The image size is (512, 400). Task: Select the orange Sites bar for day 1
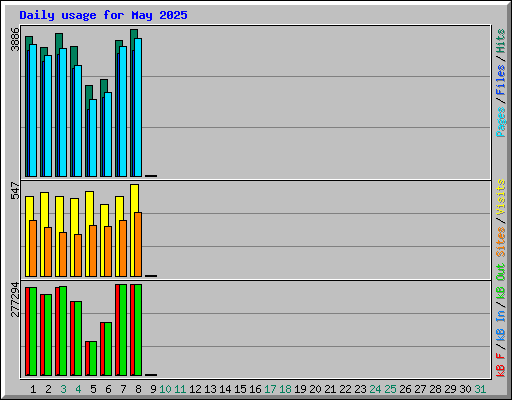33,248
